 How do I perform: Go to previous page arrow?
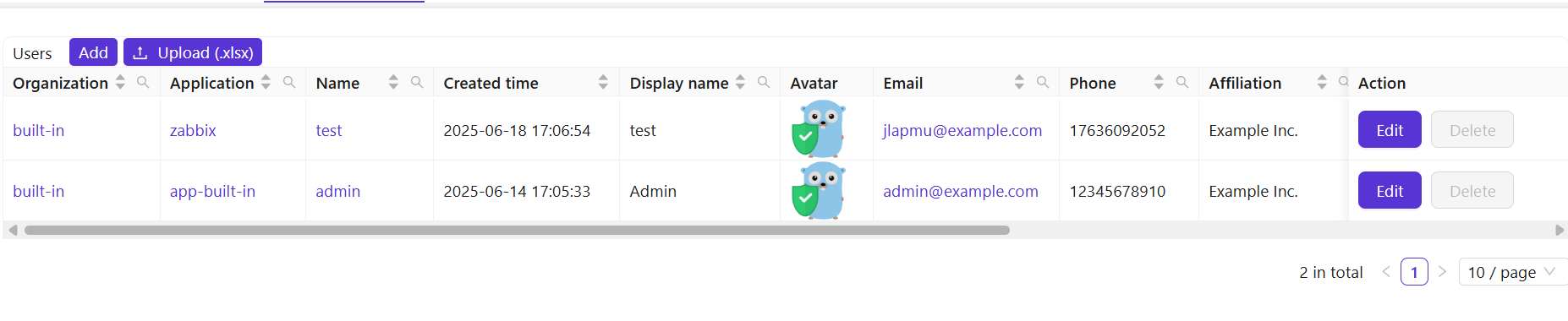tap(1386, 272)
